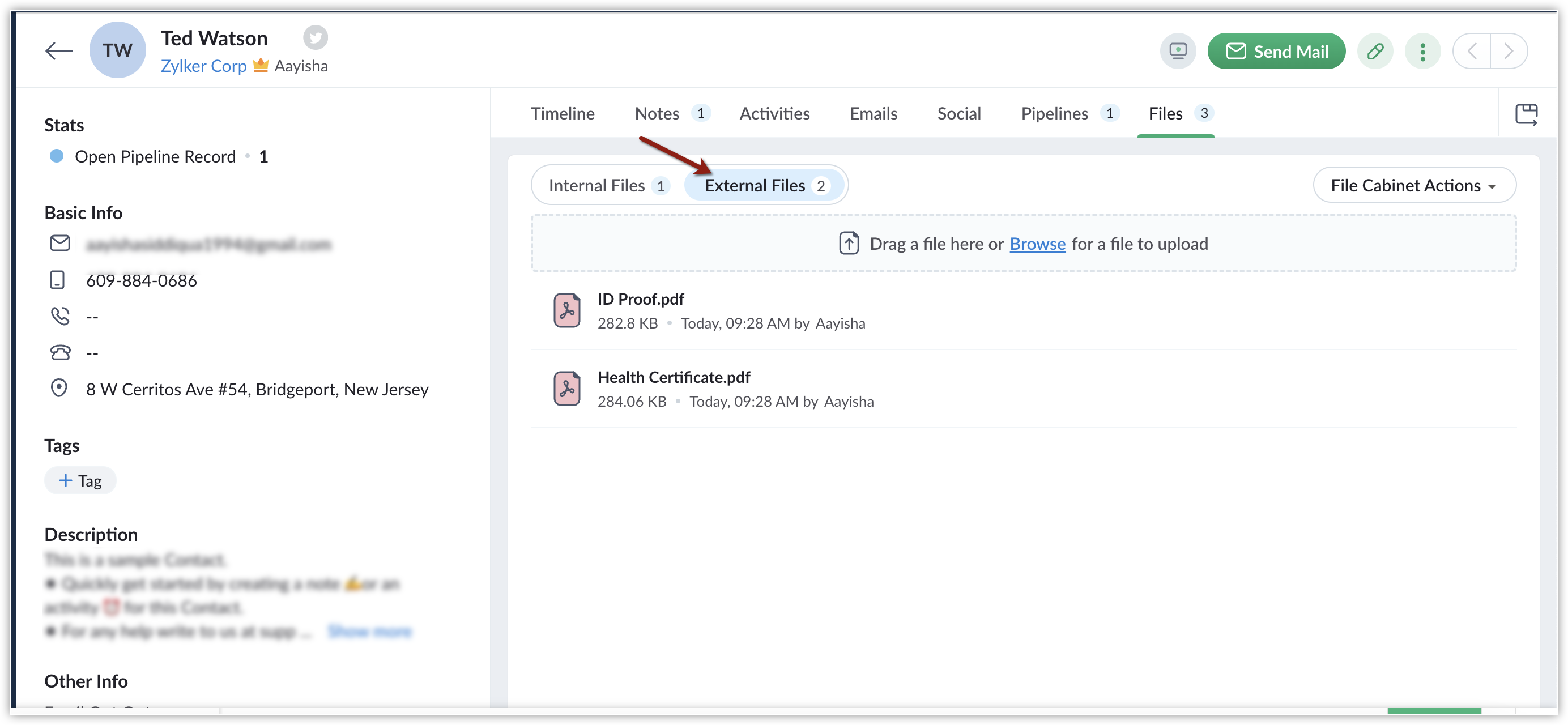Click the blurred email address in Basic Info
The image size is (1568, 725).
point(209,244)
